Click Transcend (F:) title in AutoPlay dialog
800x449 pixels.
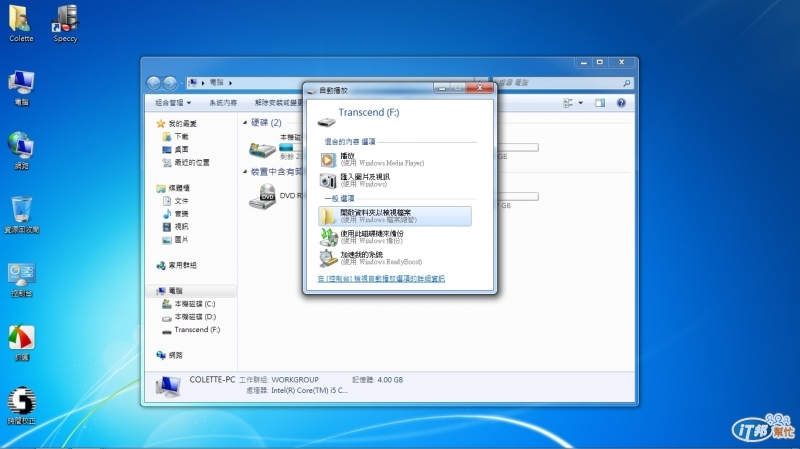pos(369,112)
